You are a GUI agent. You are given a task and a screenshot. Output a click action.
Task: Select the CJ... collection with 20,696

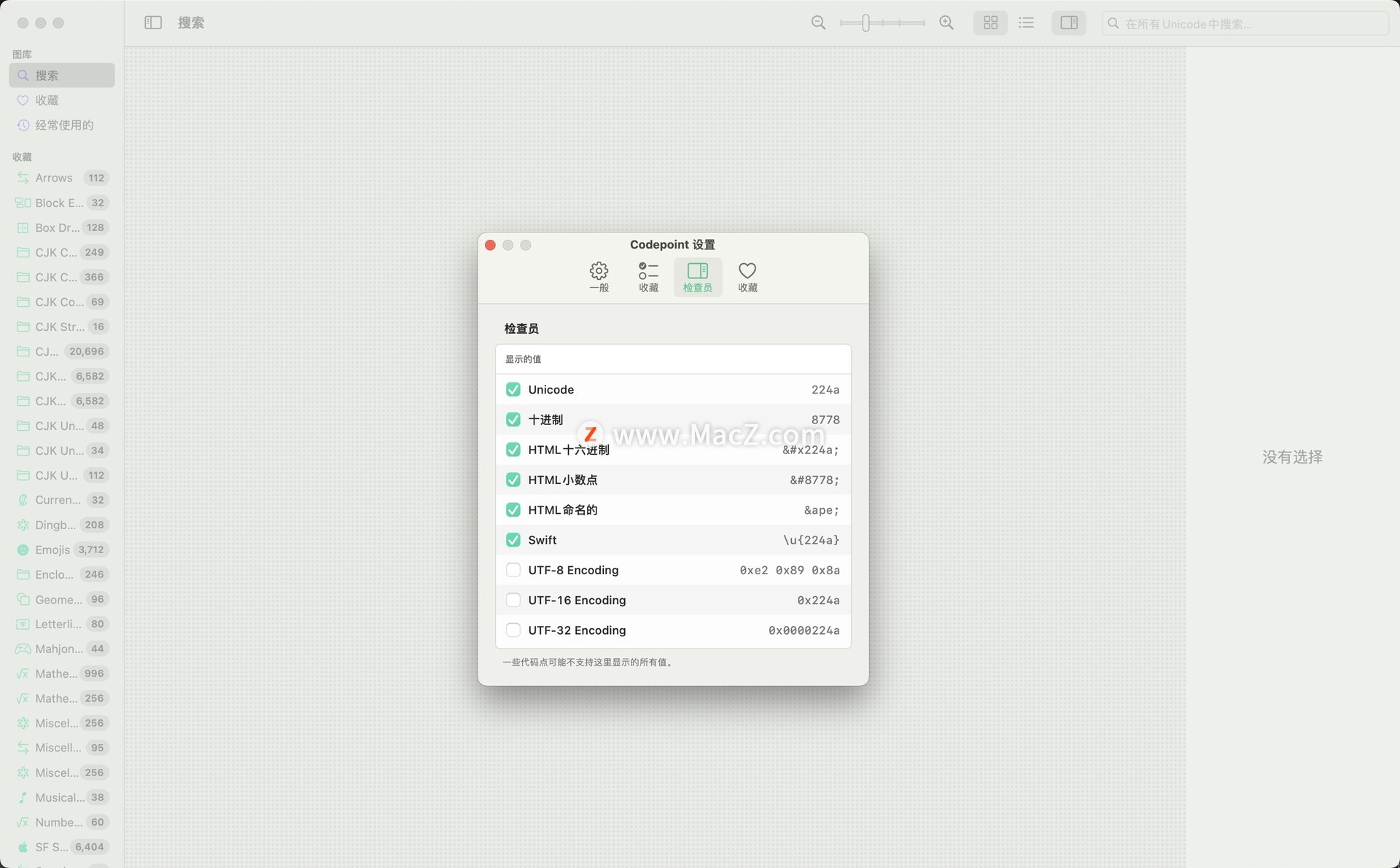pyautogui.click(x=62, y=351)
